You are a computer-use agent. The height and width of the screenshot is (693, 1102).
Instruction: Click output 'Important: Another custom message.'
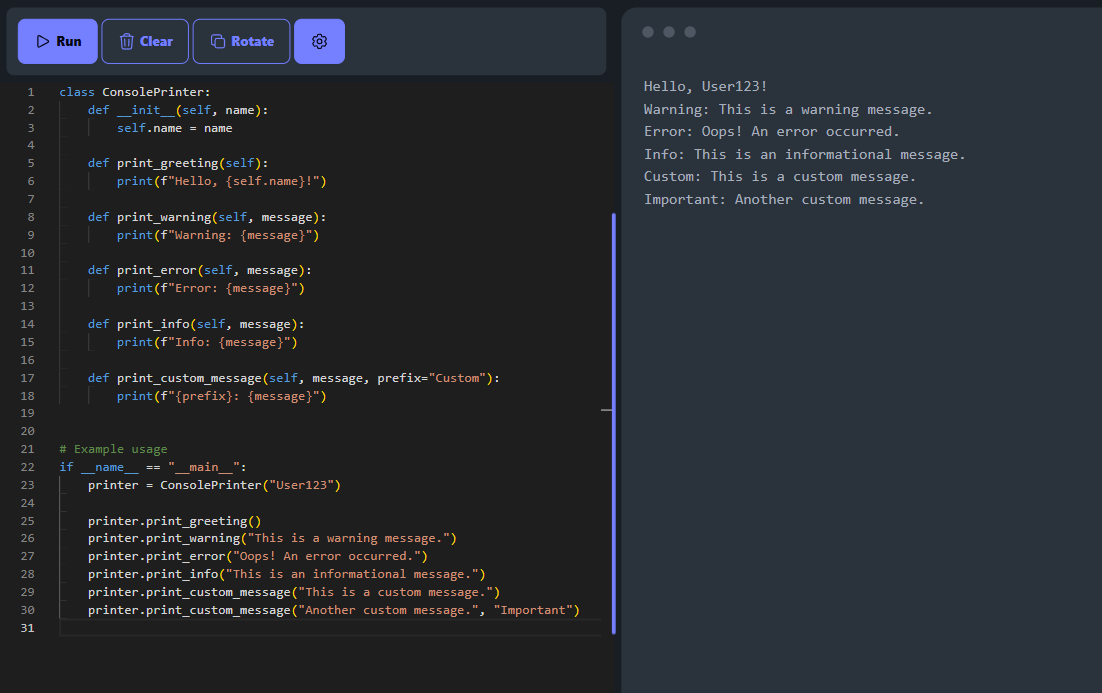coord(784,200)
